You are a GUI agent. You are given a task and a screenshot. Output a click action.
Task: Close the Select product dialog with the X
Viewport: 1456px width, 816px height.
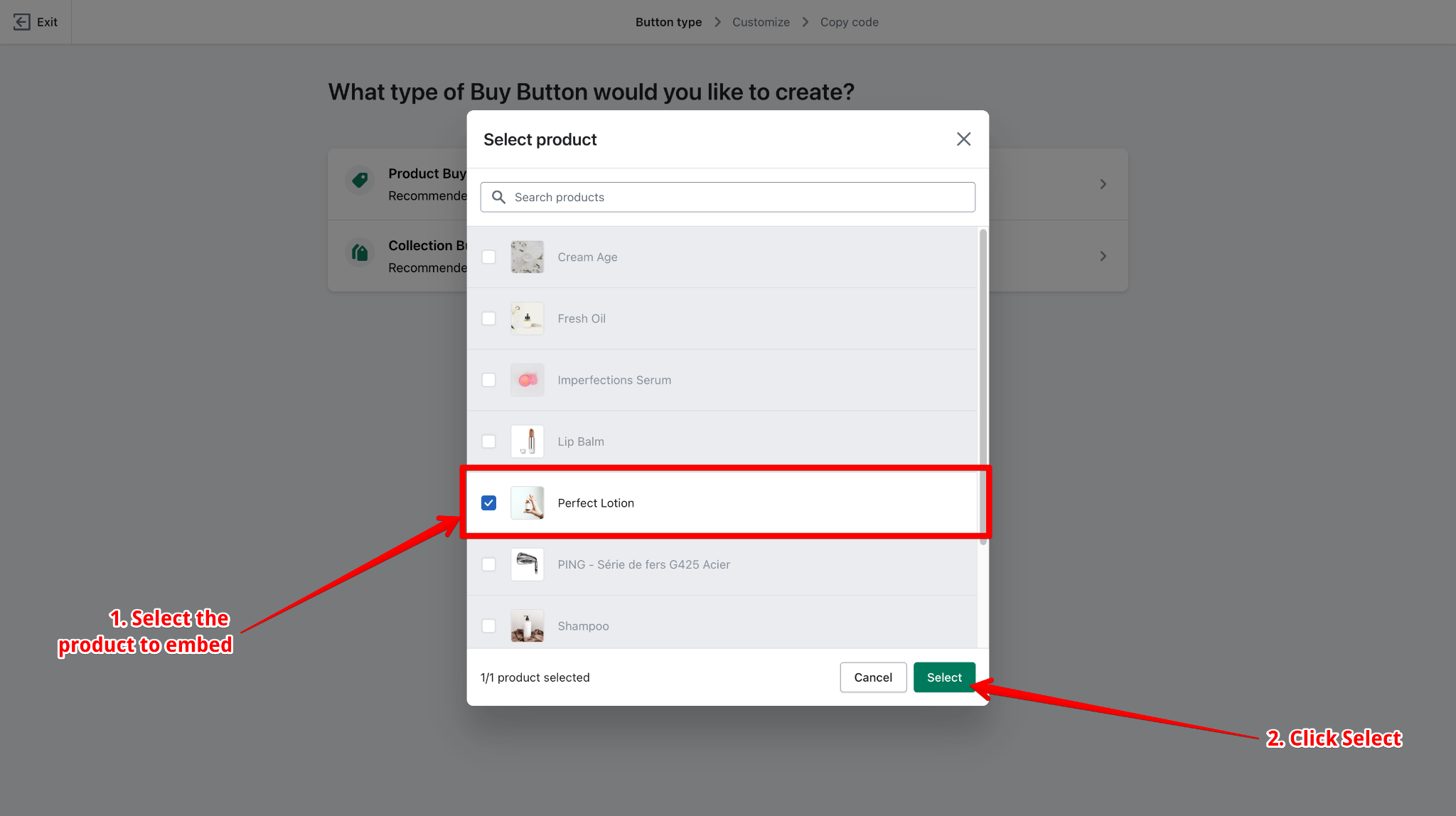963,139
